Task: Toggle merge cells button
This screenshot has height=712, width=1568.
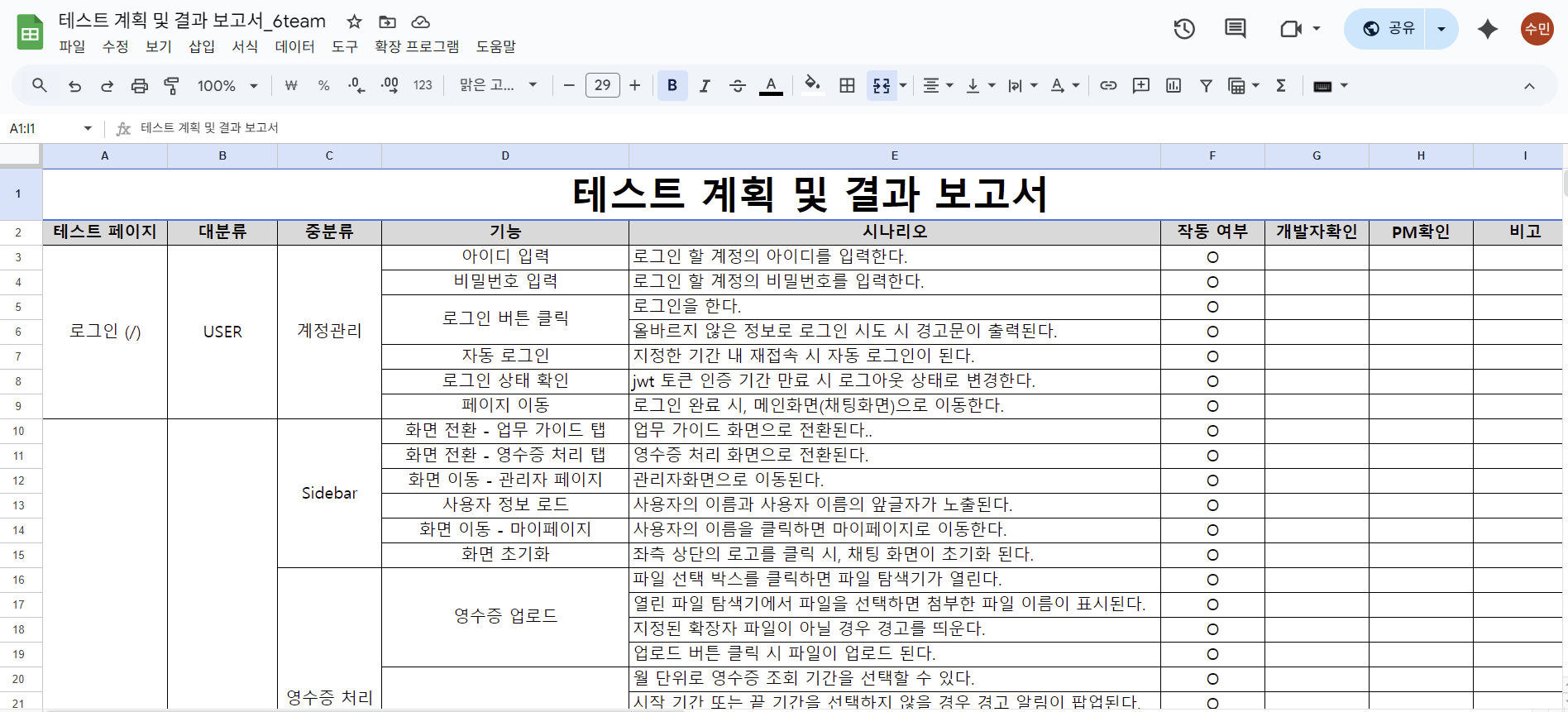Action: 882,85
